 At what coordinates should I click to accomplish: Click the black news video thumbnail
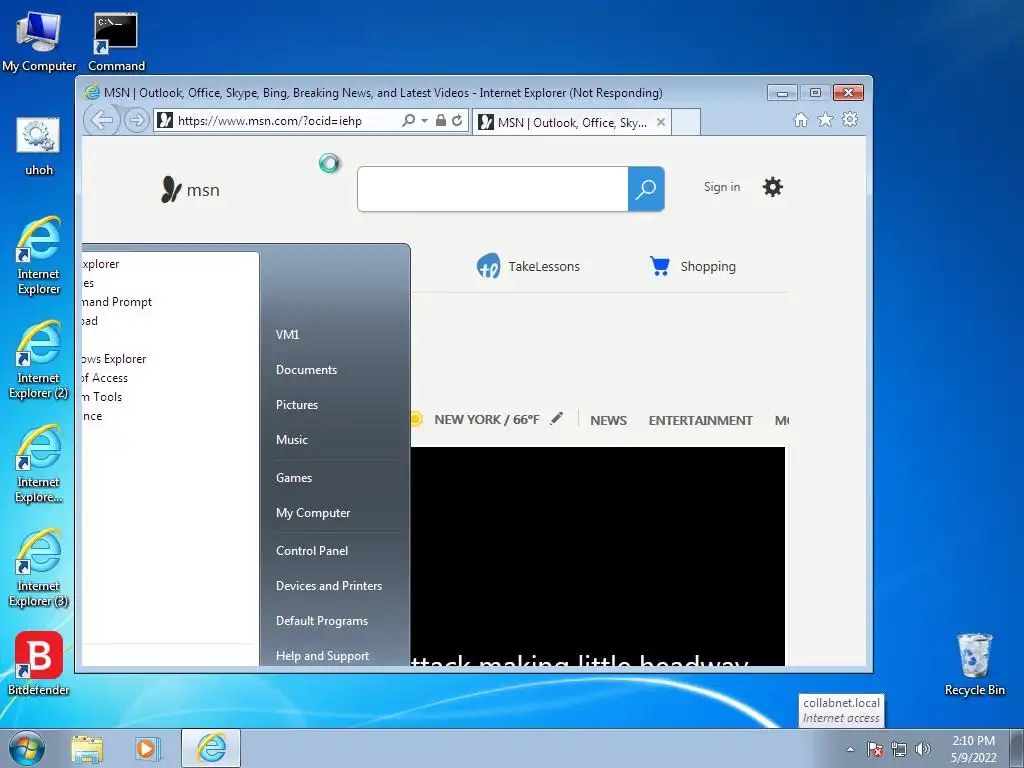tap(598, 556)
